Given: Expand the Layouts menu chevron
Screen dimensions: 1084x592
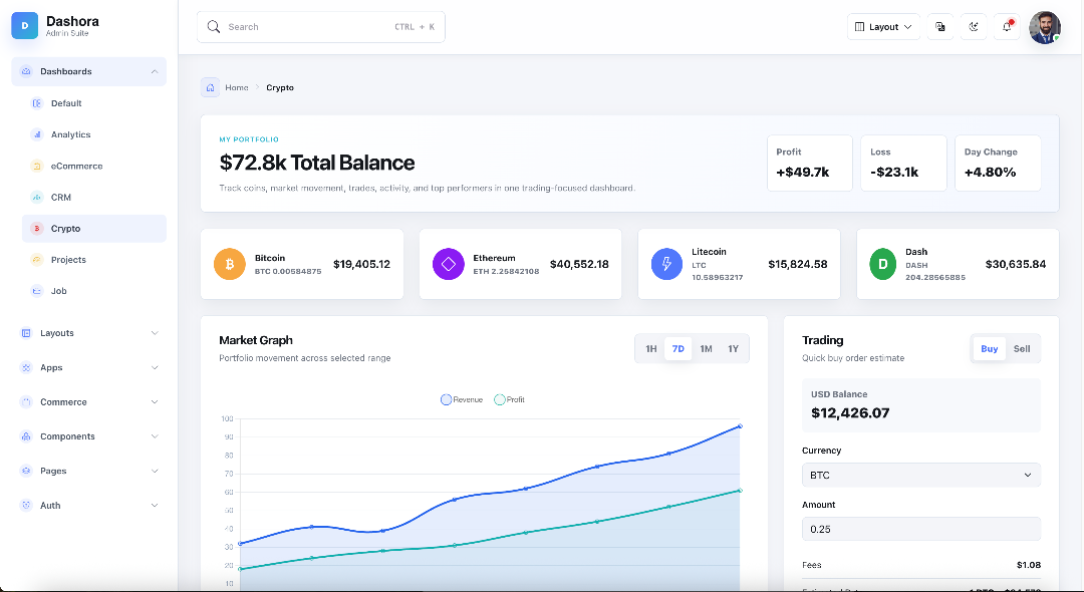Looking at the screenshot, I should tap(154, 333).
